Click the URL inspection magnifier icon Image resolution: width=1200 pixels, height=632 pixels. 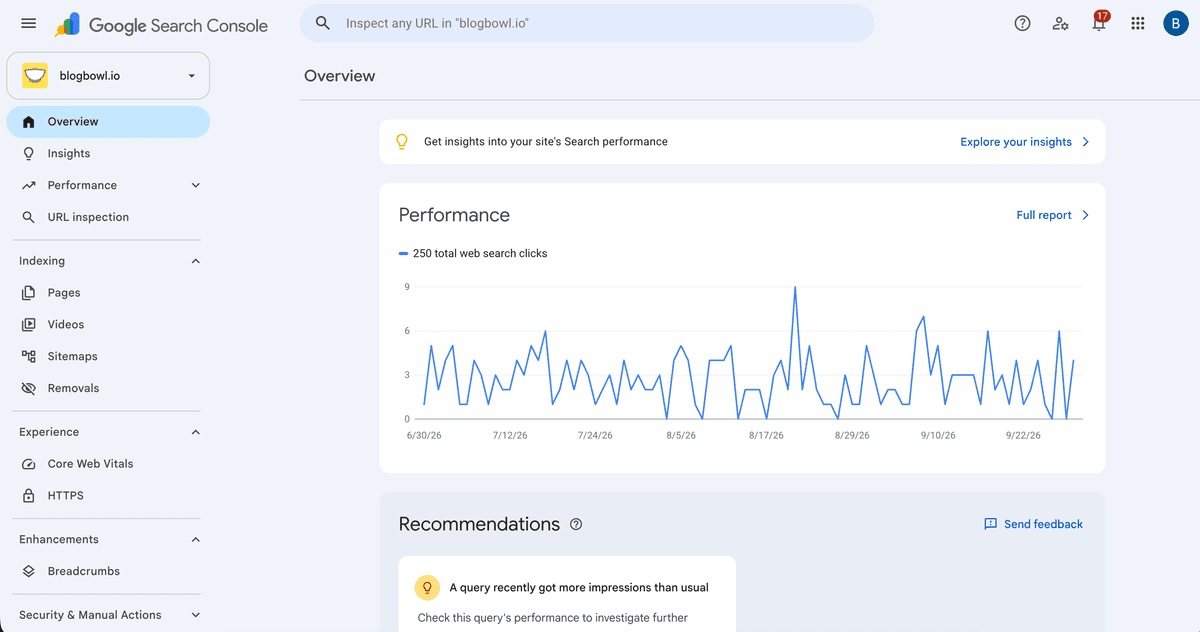pyautogui.click(x=29, y=217)
